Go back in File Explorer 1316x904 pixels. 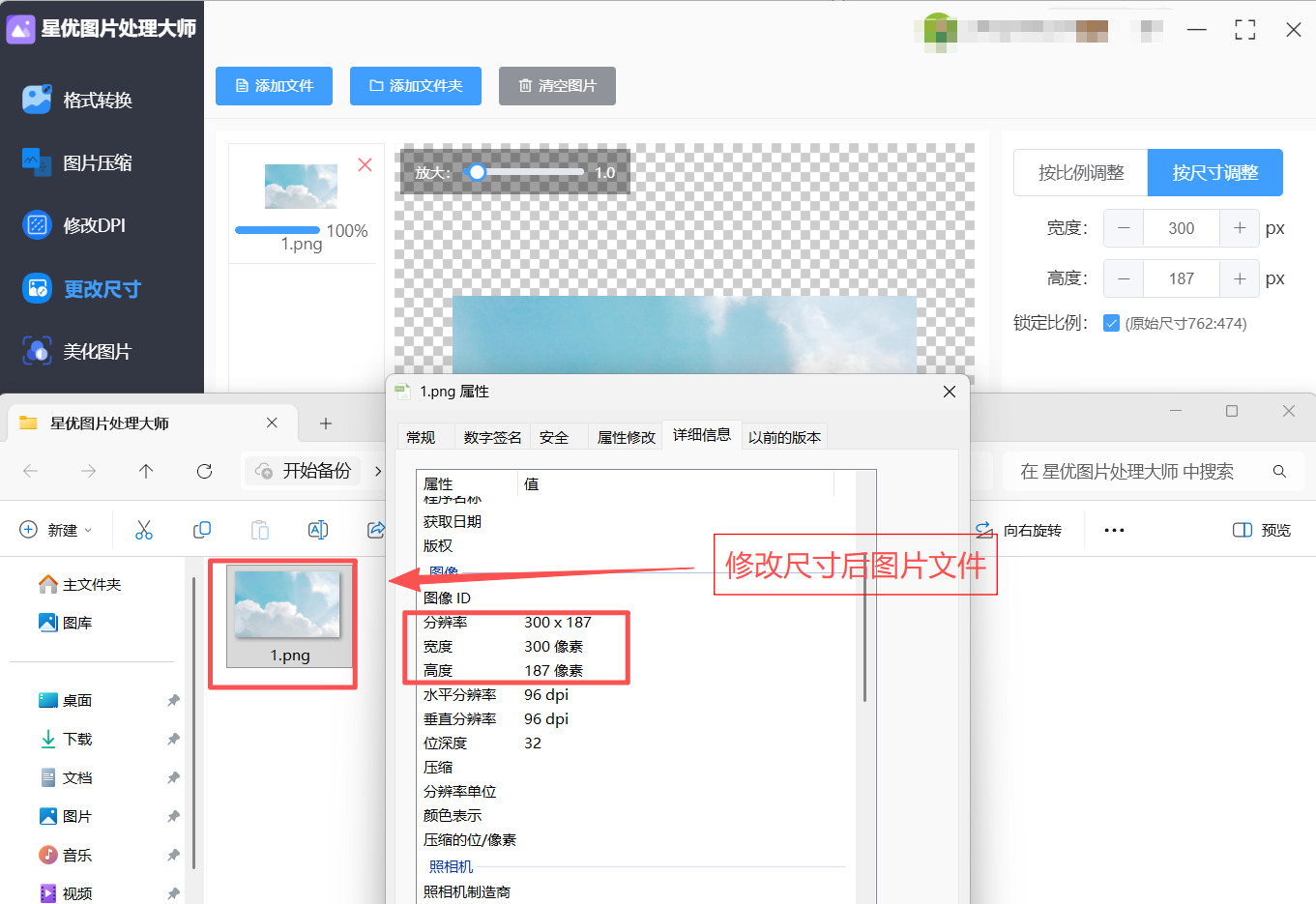(31, 471)
